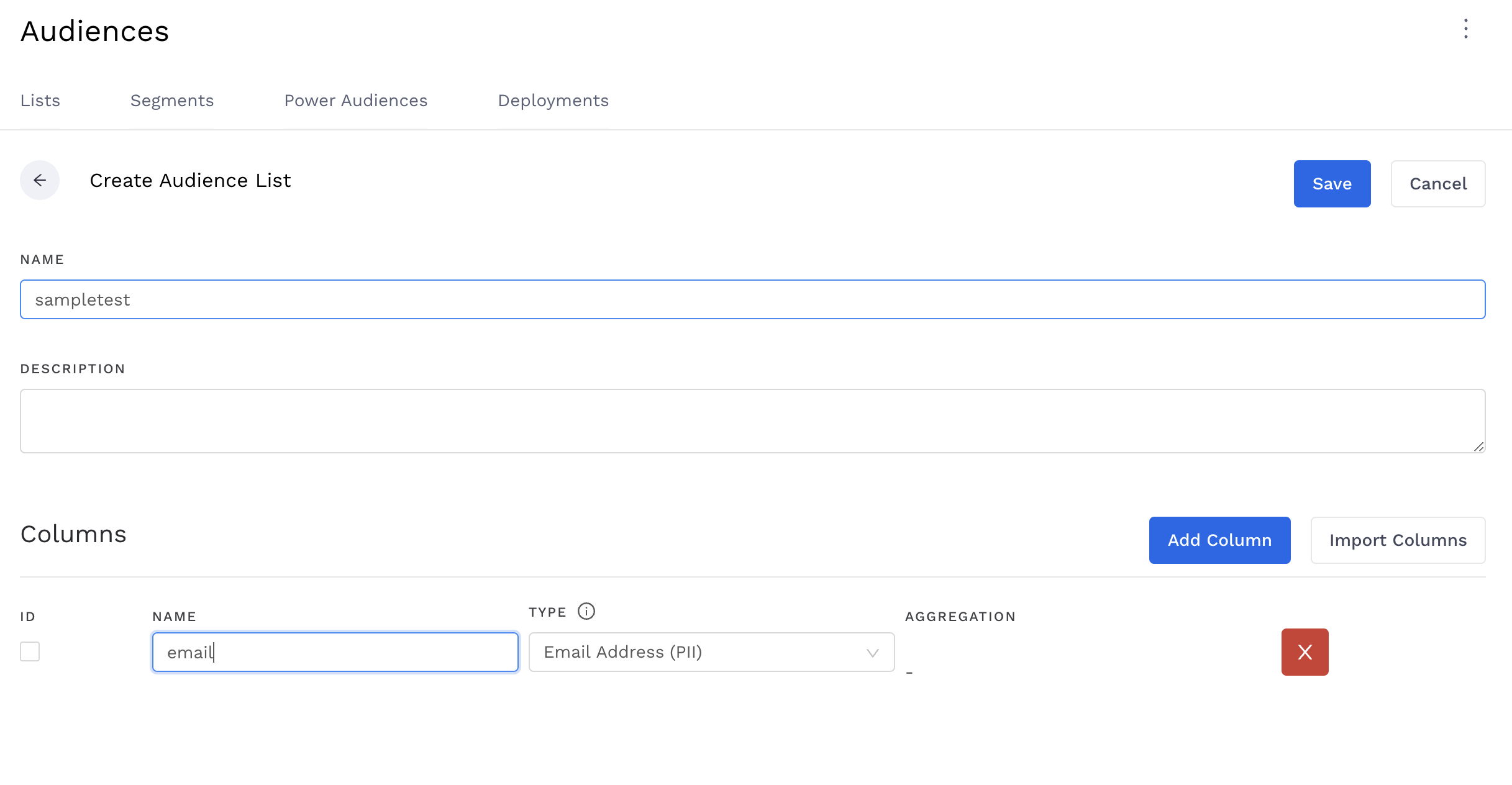Screen dimensions: 1512x785
Task: Open the three-dot more options menu
Action: tap(1465, 29)
